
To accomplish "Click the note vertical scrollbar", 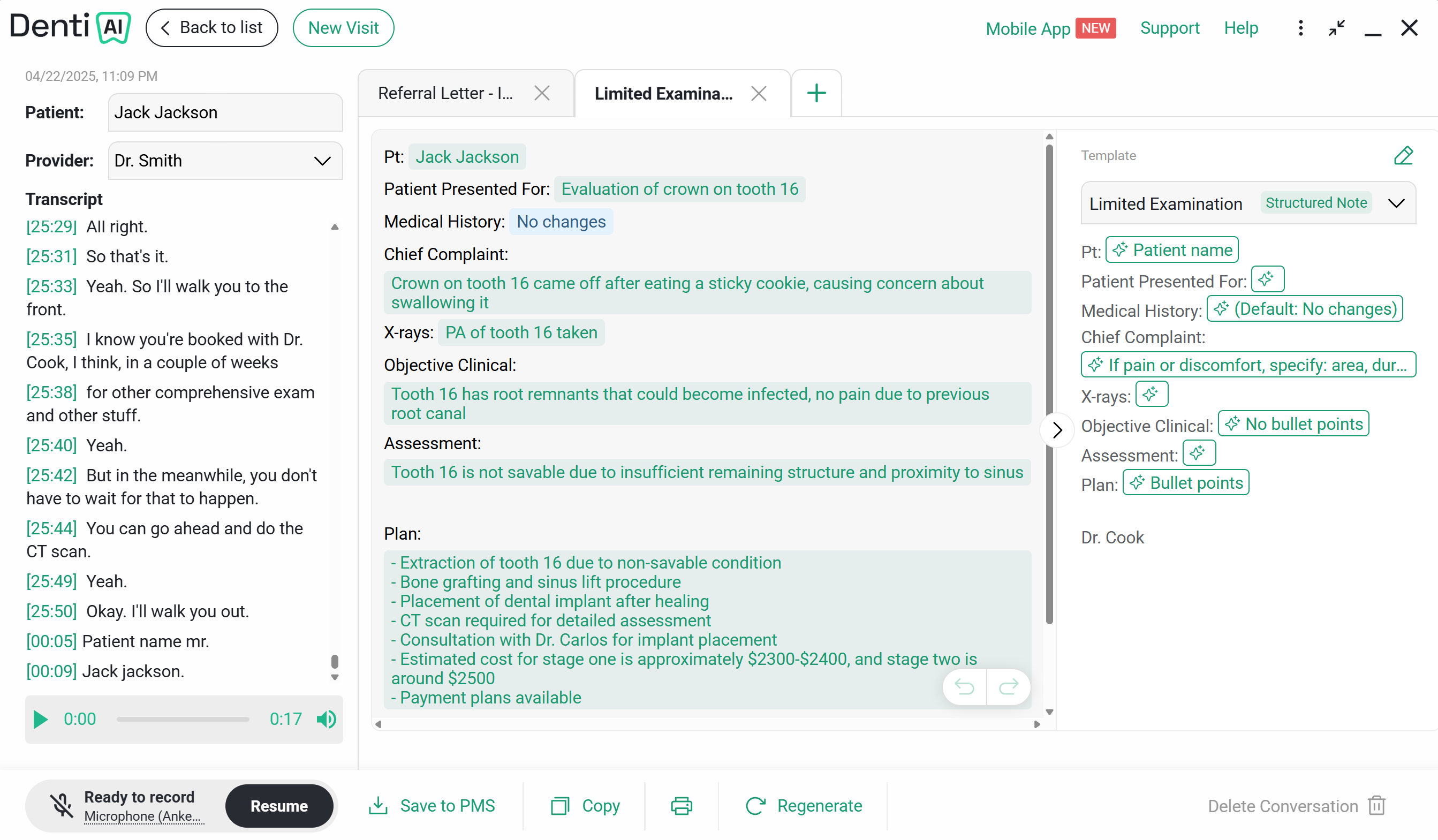I will point(1049,383).
